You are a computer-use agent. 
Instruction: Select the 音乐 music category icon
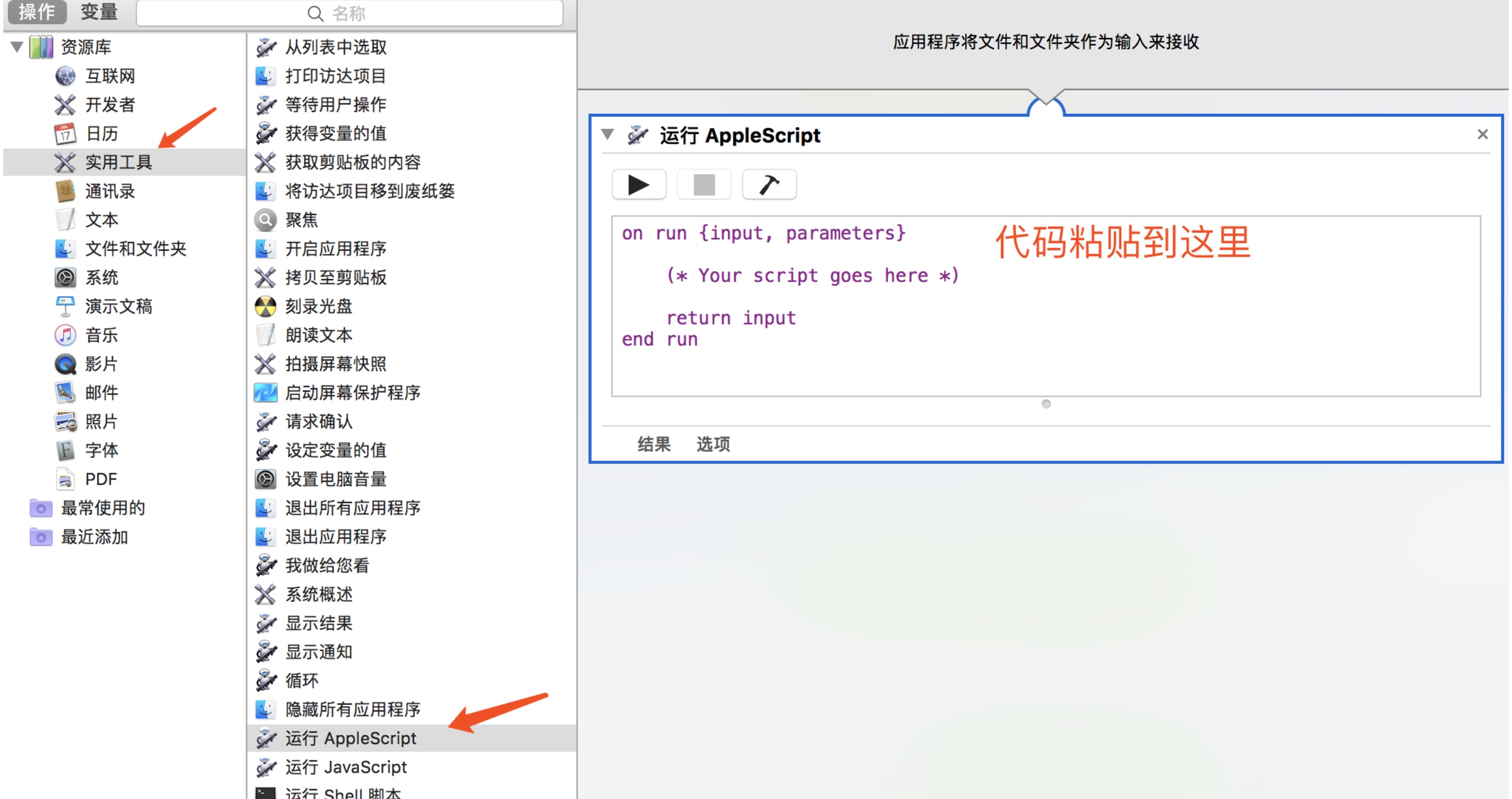[65, 335]
